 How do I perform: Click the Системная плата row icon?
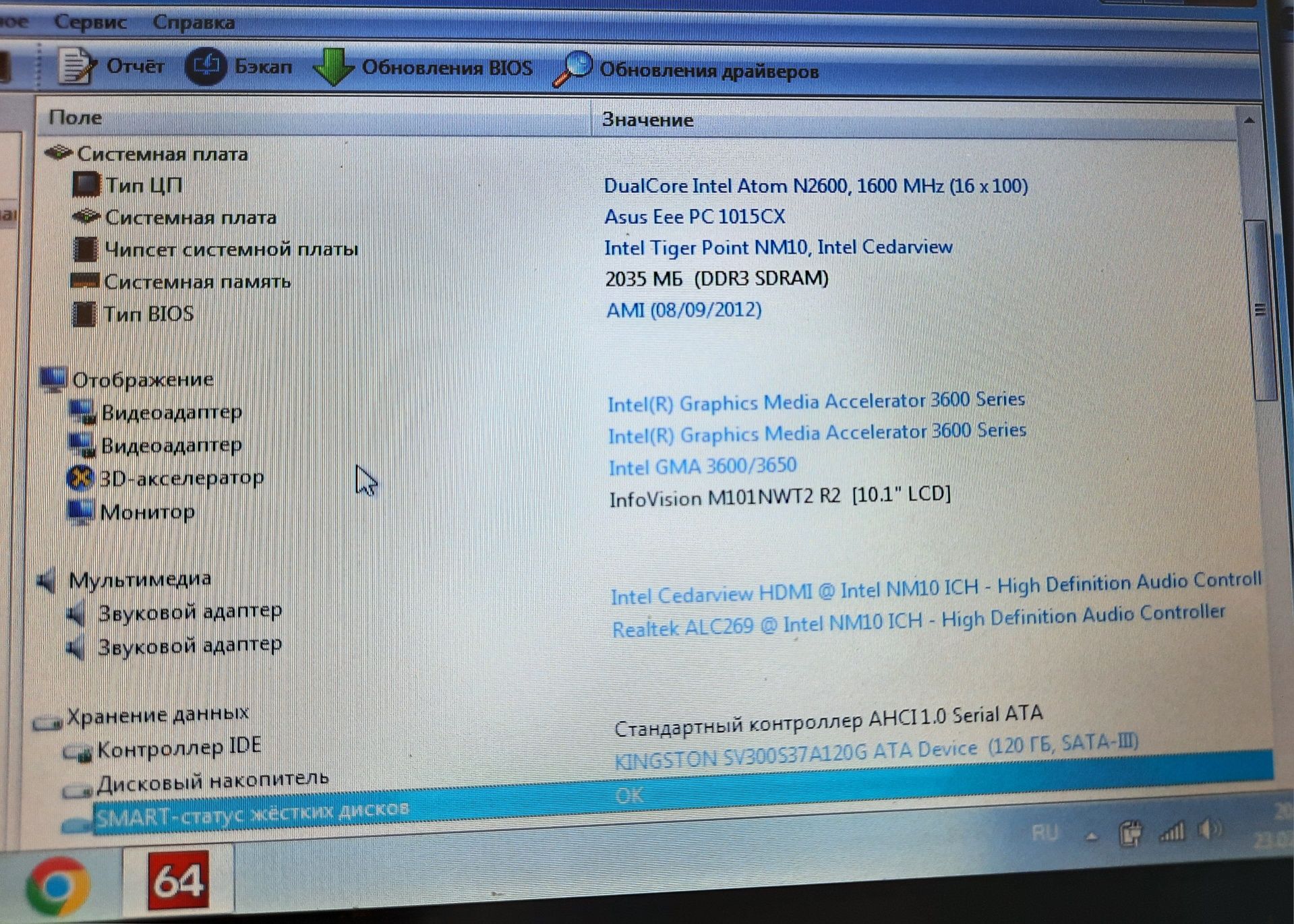click(86, 216)
